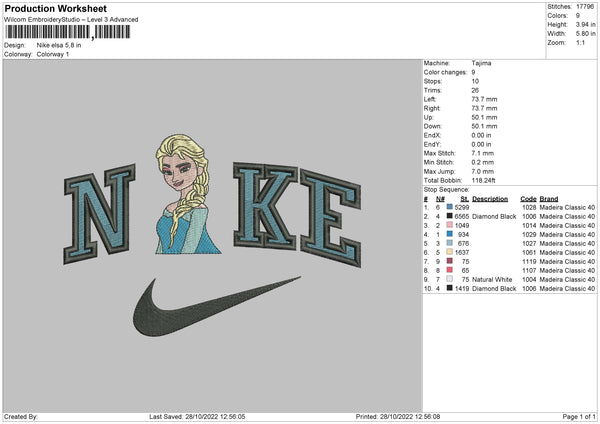Click the design name 'Nike elsa 5,8 in'
This screenshot has height=424, width=600.
(59, 45)
